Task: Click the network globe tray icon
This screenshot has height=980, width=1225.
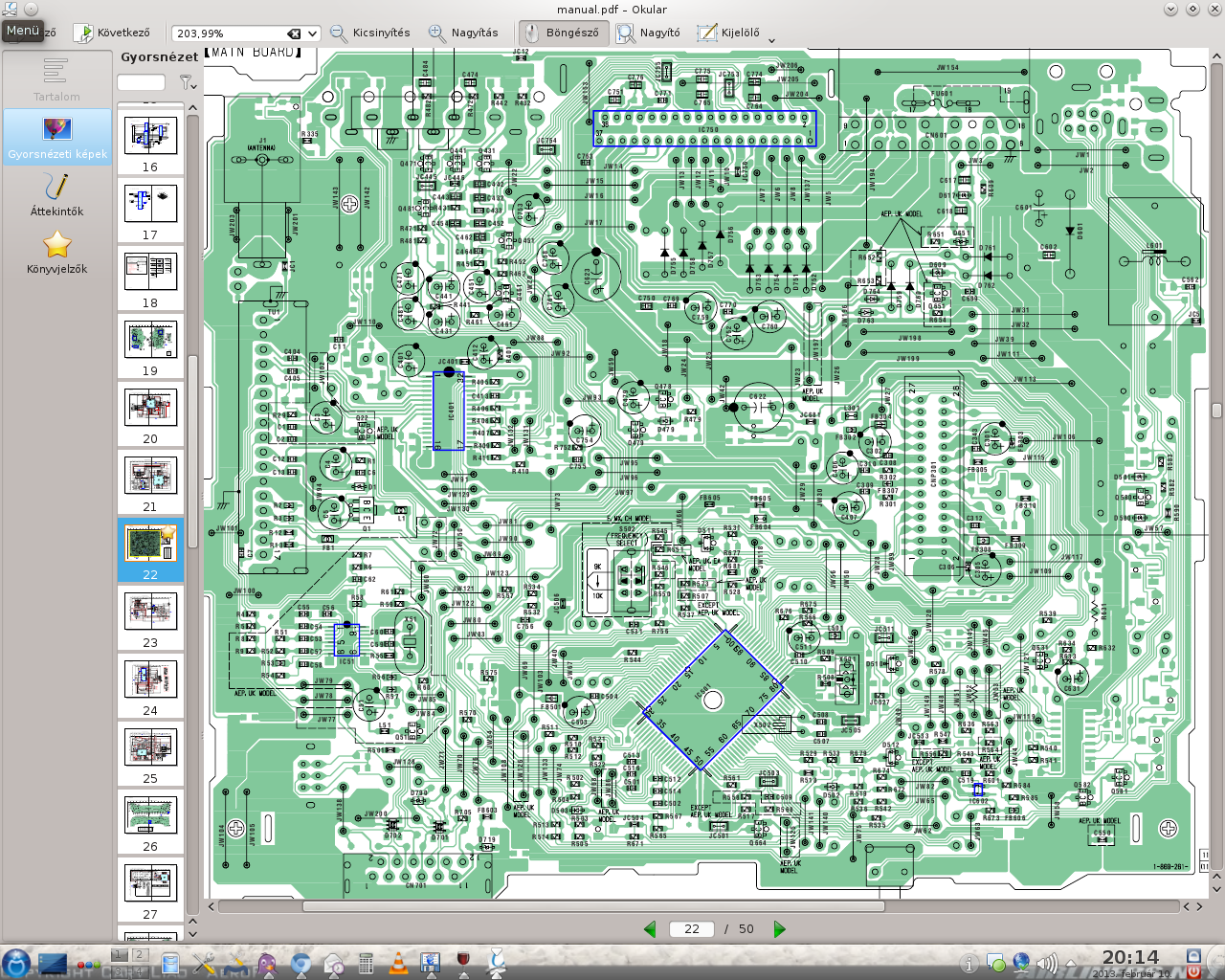Action: (x=1021, y=963)
